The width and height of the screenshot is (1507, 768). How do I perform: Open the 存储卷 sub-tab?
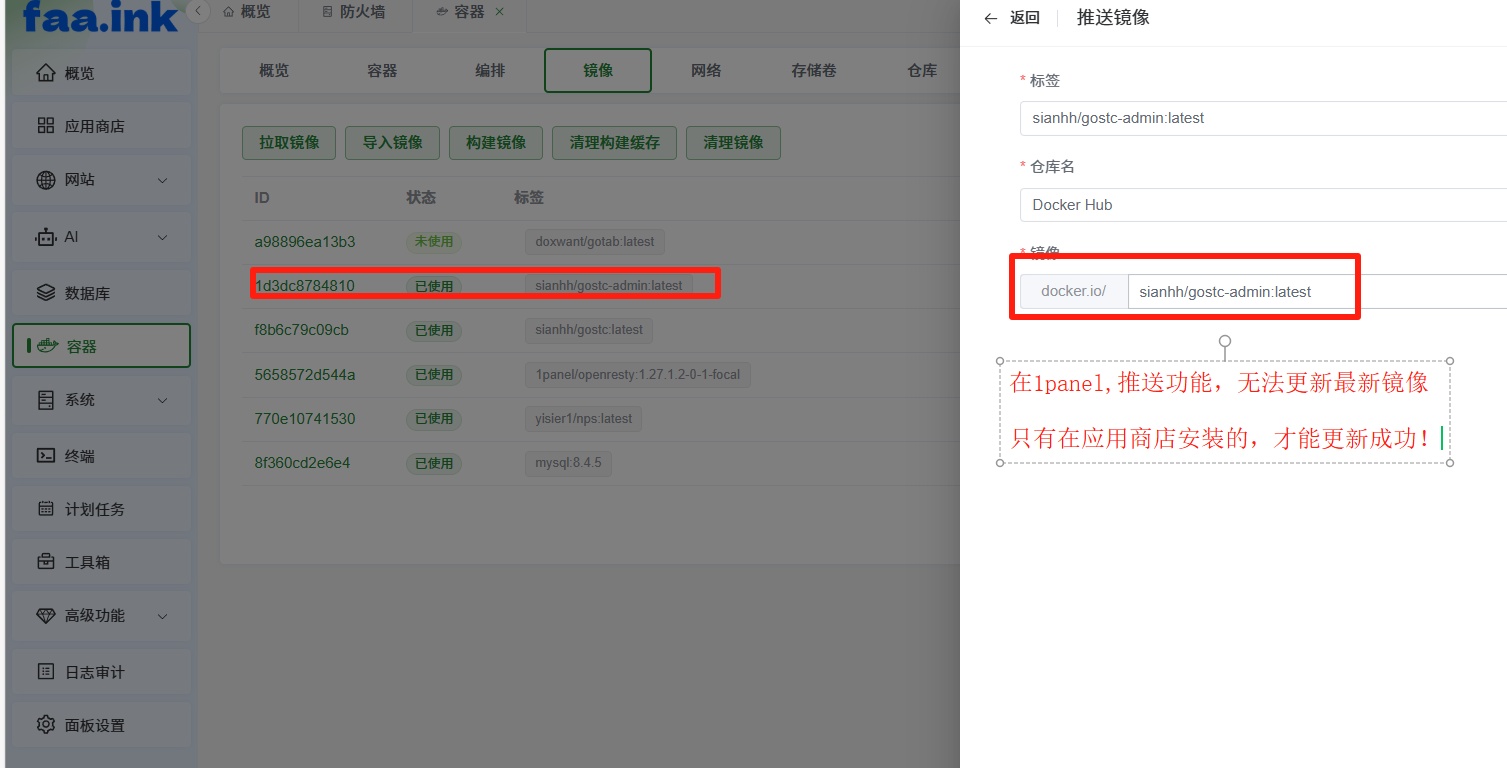point(814,70)
